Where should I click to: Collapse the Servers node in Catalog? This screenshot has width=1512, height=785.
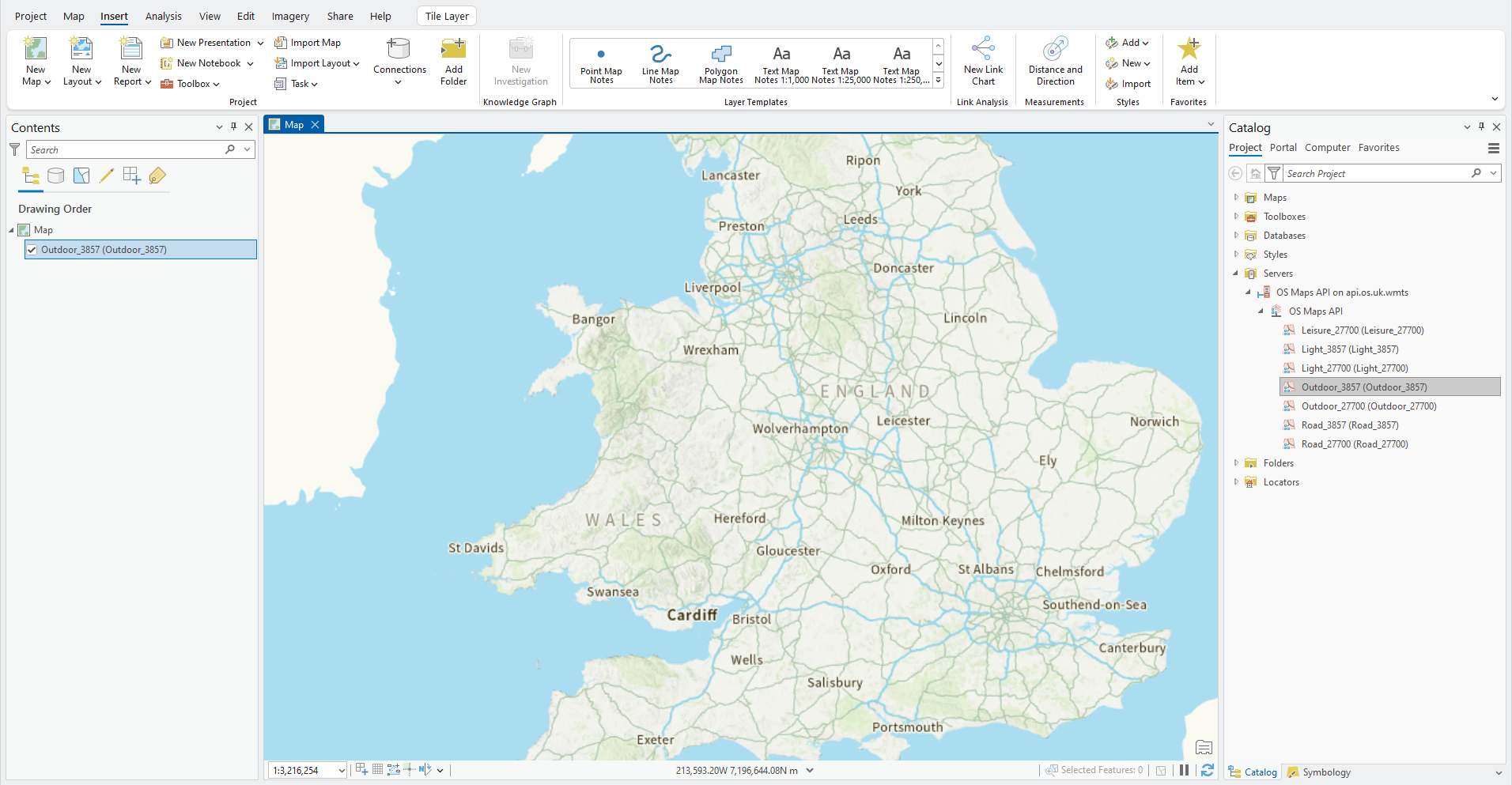click(1236, 274)
